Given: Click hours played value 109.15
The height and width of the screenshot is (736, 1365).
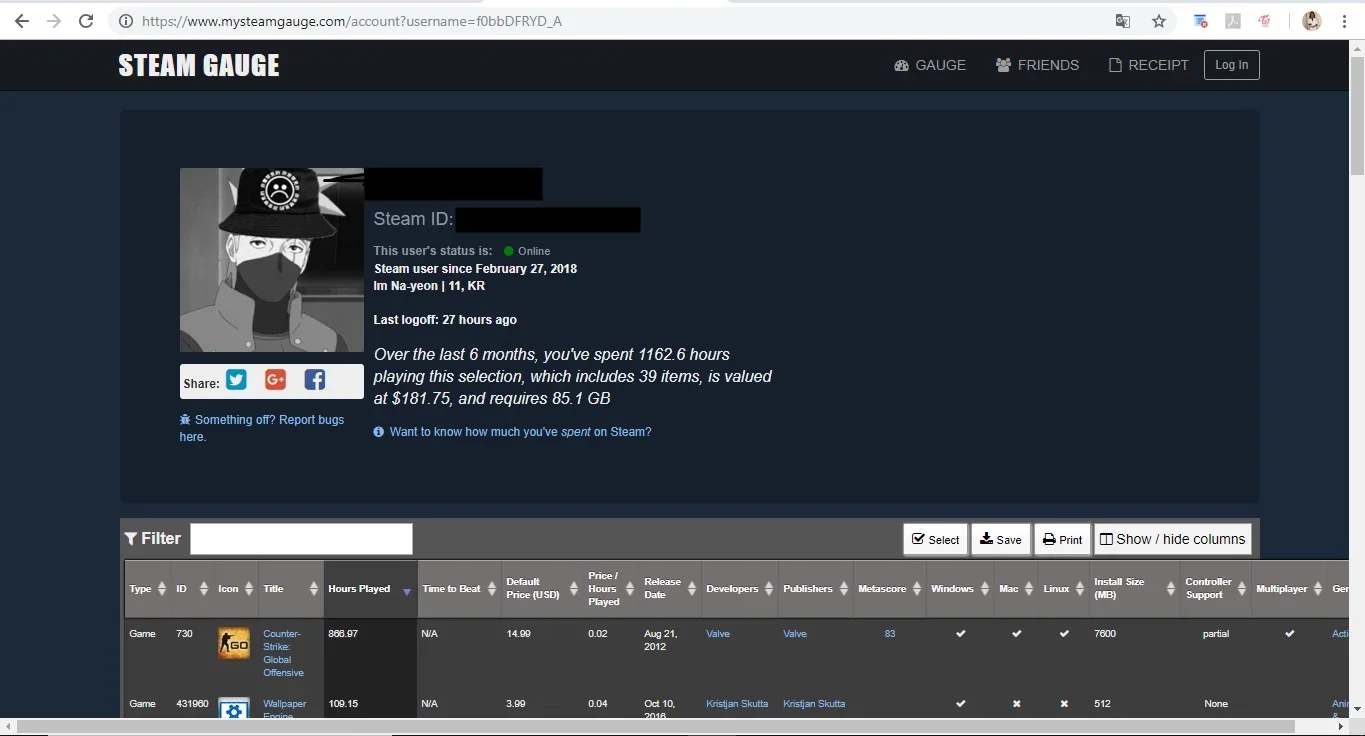Looking at the screenshot, I should (343, 704).
